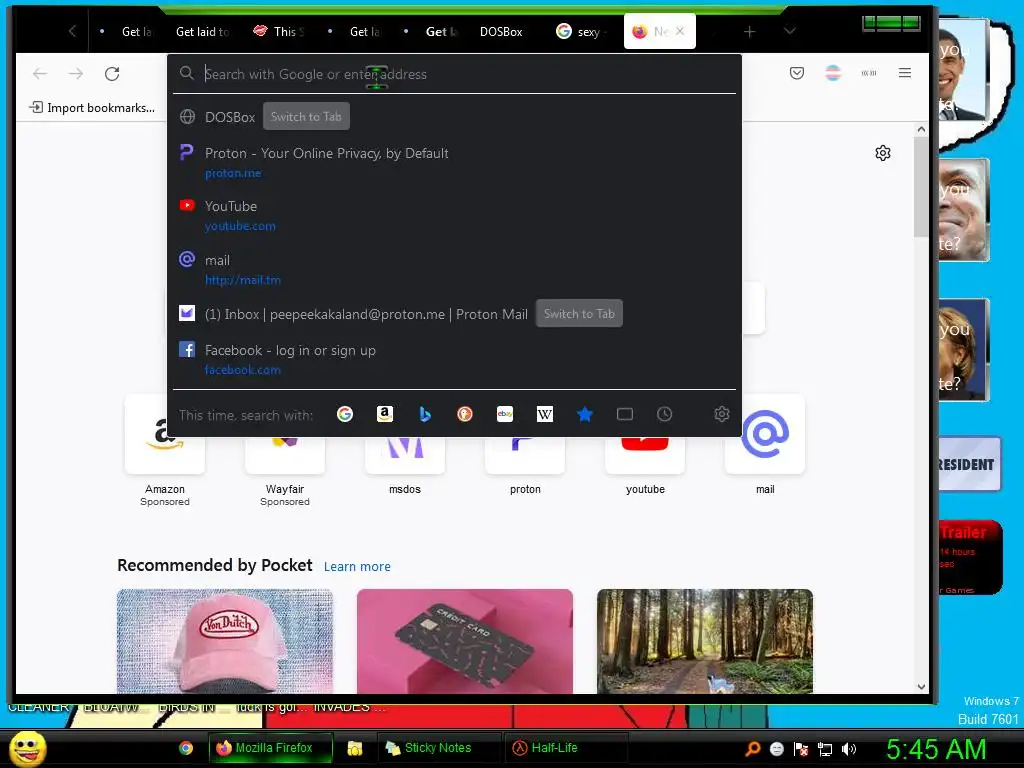Open the Half-Life taskbar button
Image resolution: width=1024 pixels, height=768 pixels.
[x=566, y=748]
